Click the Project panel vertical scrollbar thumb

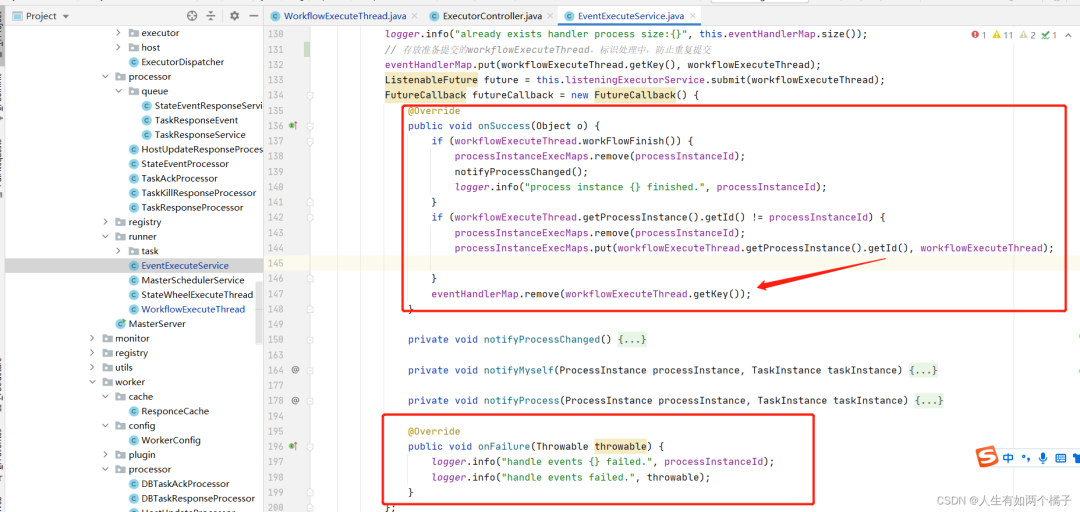click(x=258, y=312)
